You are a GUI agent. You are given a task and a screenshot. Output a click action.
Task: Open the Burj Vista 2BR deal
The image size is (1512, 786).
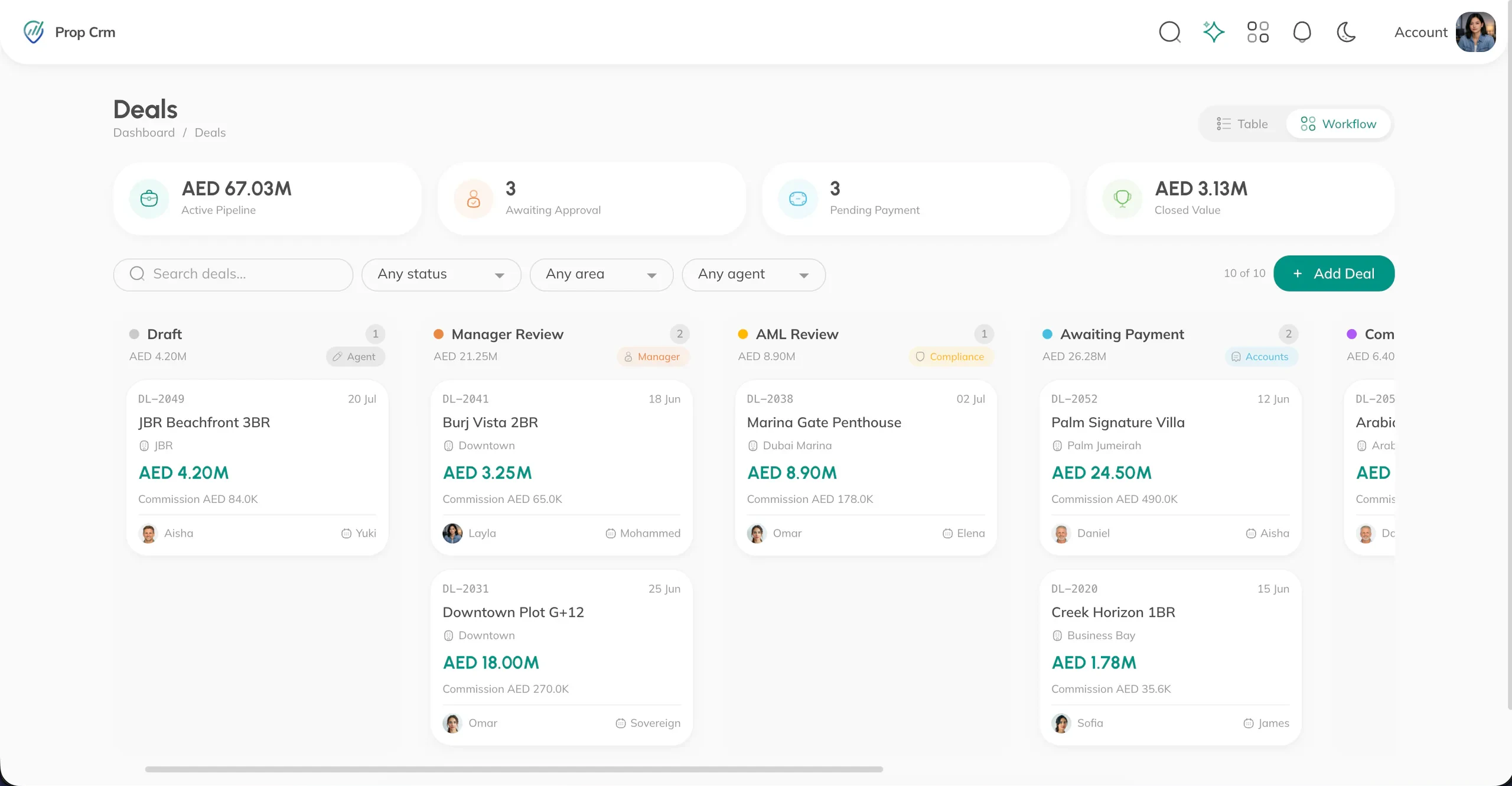point(561,467)
